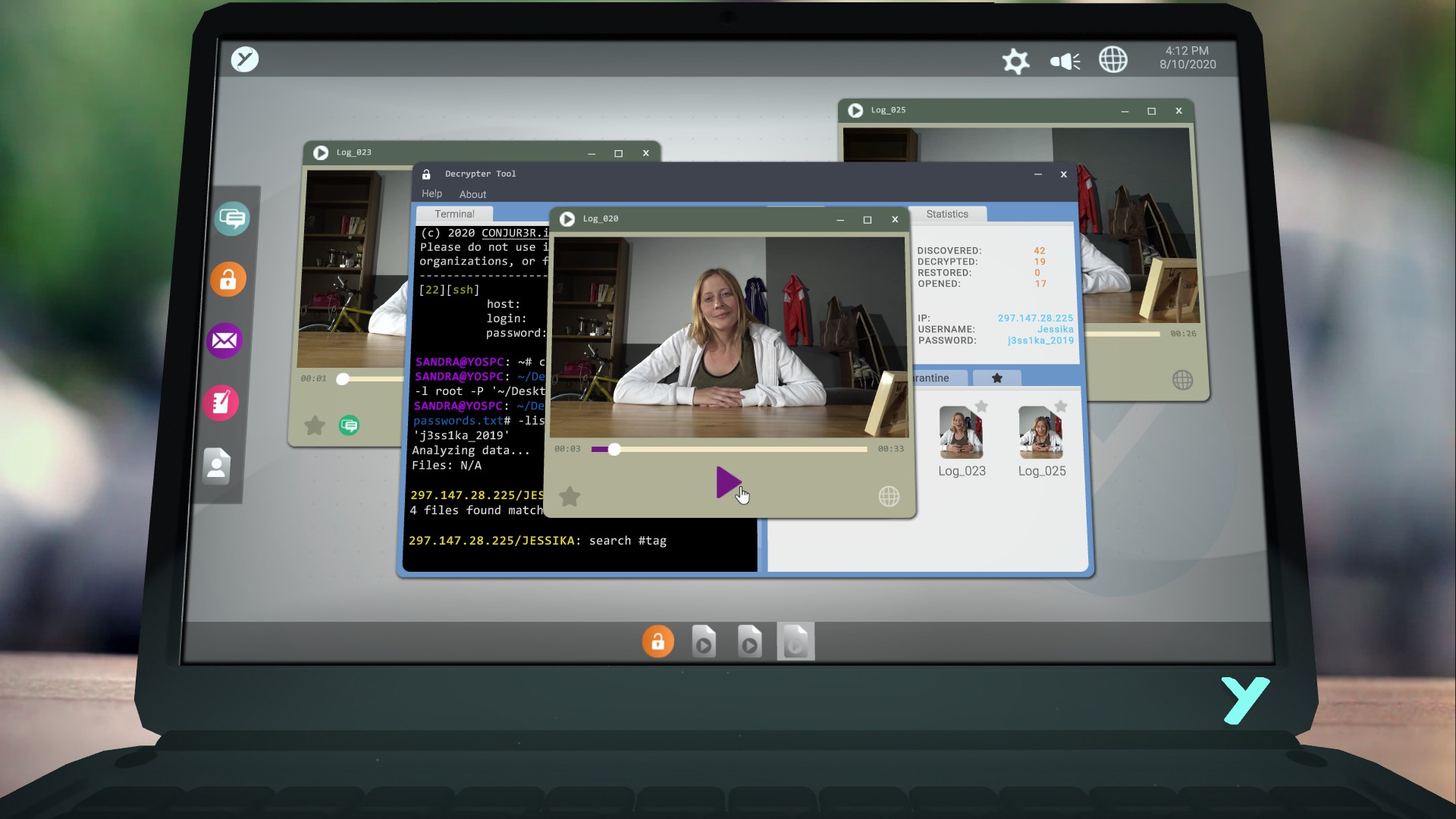Viewport: 1456px width, 819px height.
Task: Open the contacts profile sidebar icon
Action: pos(216,466)
